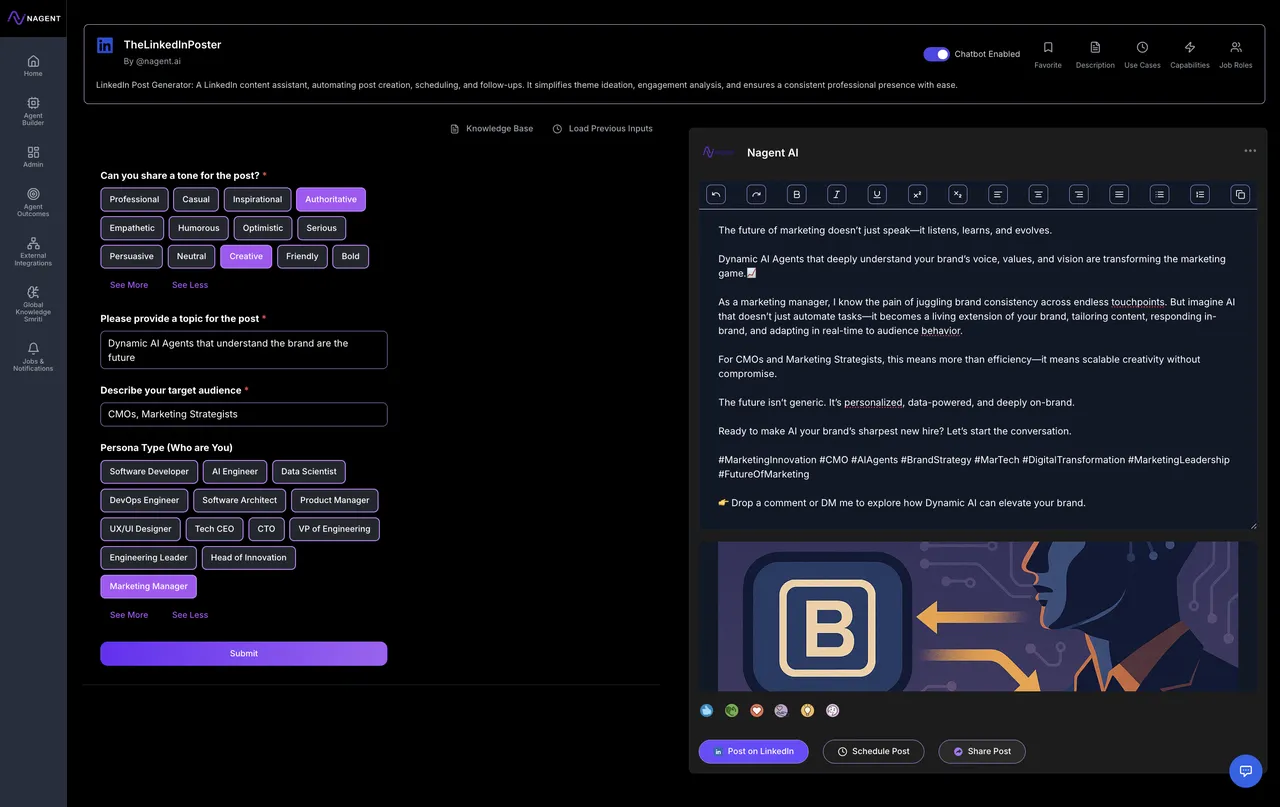This screenshot has width=1280, height=807.
Task: Open the Use Cases tab
Action: (1142, 54)
